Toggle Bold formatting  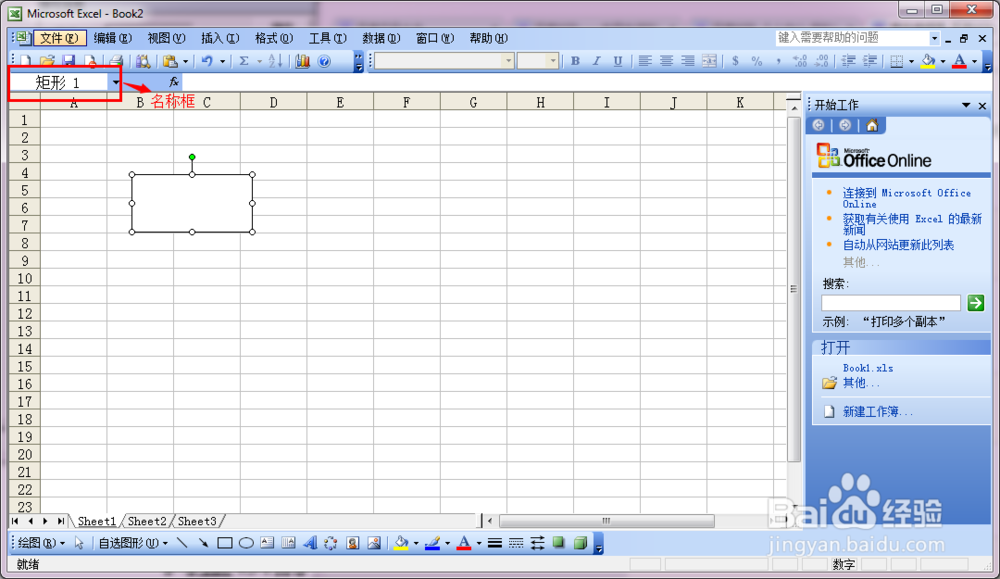tap(575, 61)
